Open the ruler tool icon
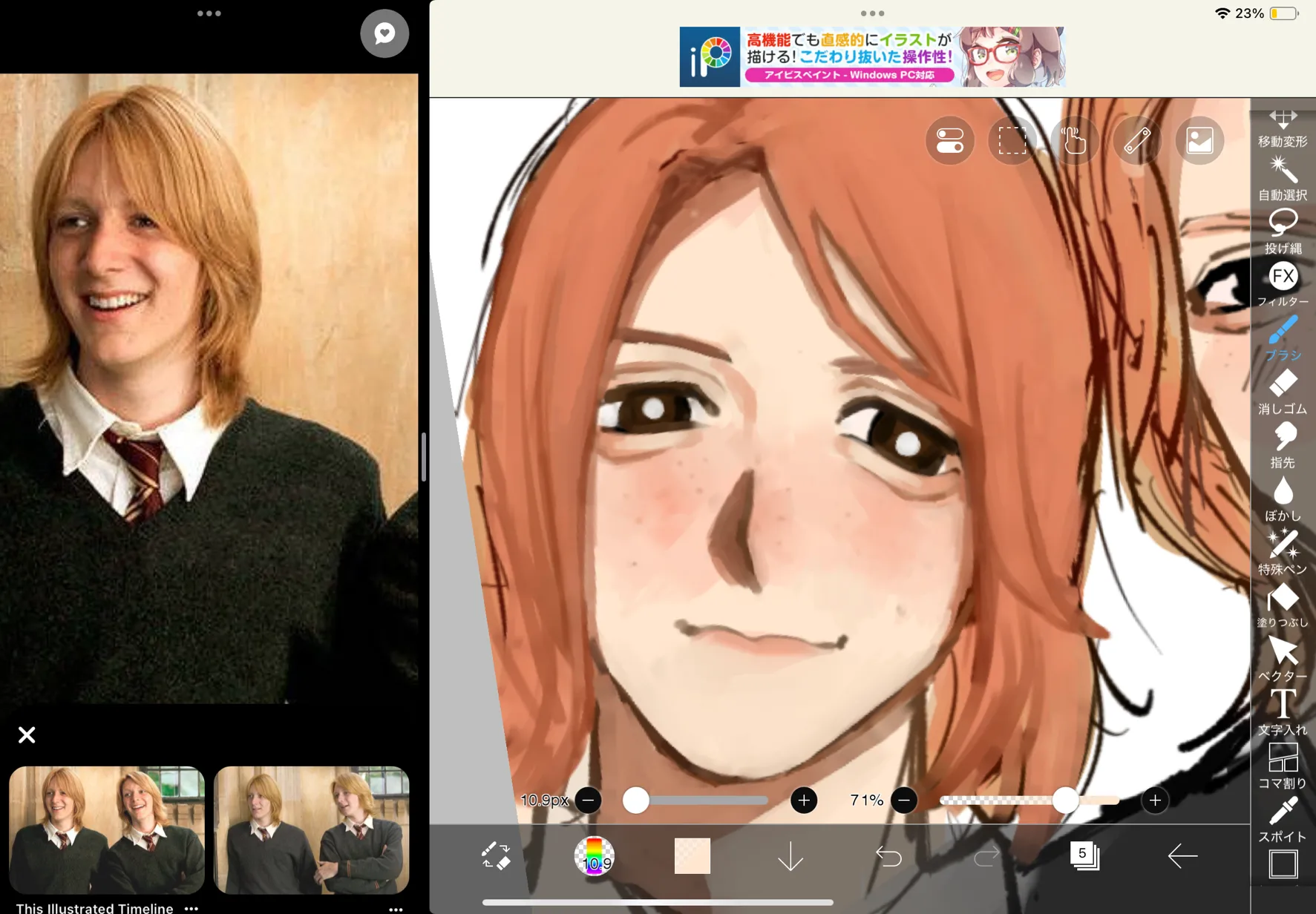This screenshot has height=914, width=1316. (1137, 140)
